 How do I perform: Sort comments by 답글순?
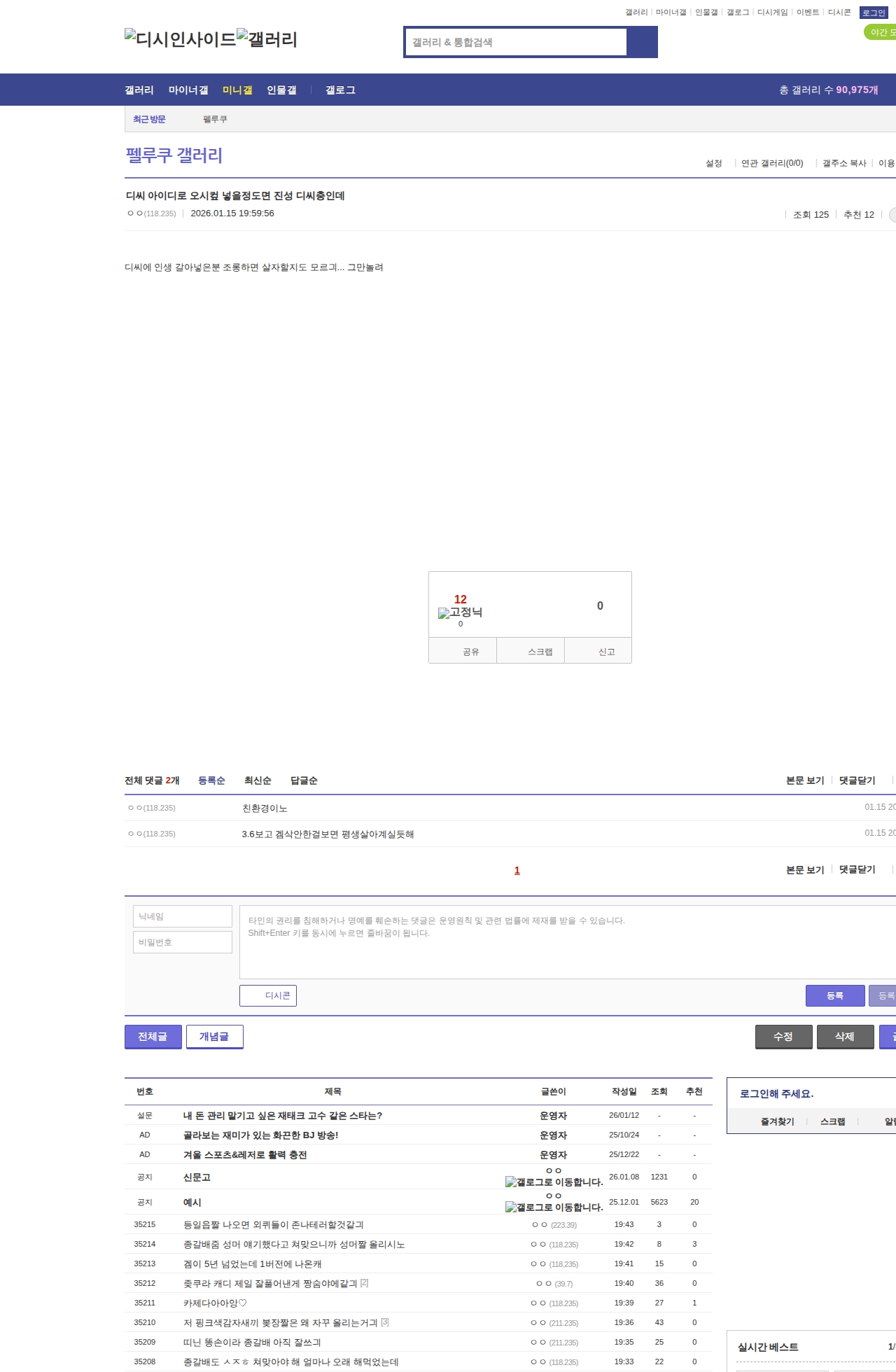pos(304,780)
